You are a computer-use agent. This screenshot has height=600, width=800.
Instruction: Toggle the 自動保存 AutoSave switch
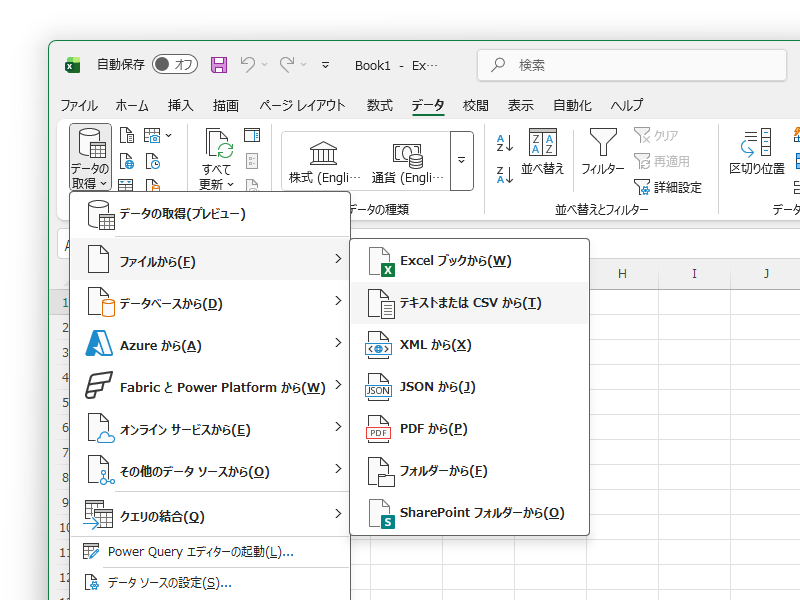[x=175, y=64]
